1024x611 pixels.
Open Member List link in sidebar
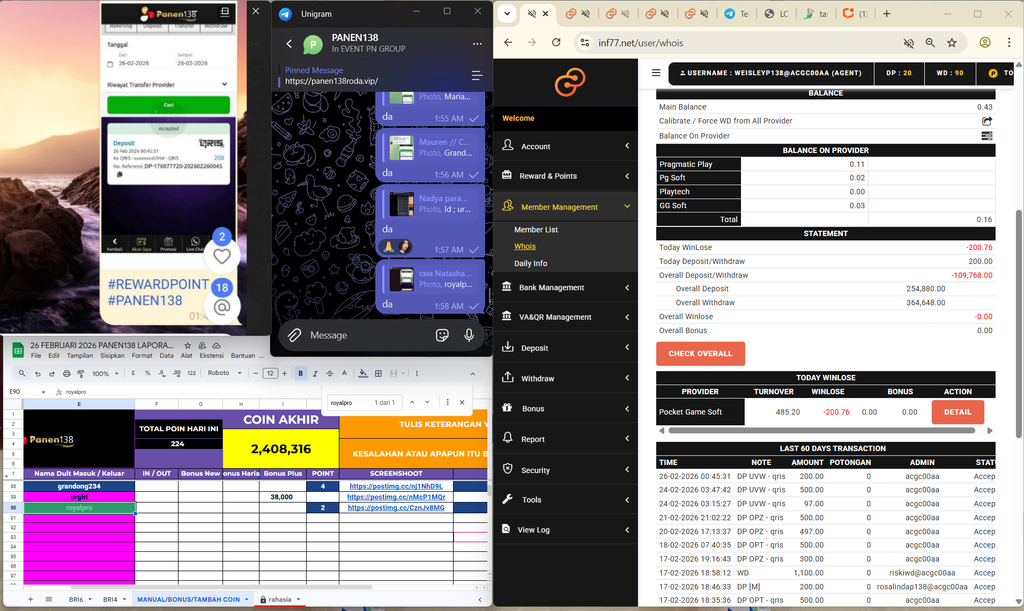(x=536, y=230)
